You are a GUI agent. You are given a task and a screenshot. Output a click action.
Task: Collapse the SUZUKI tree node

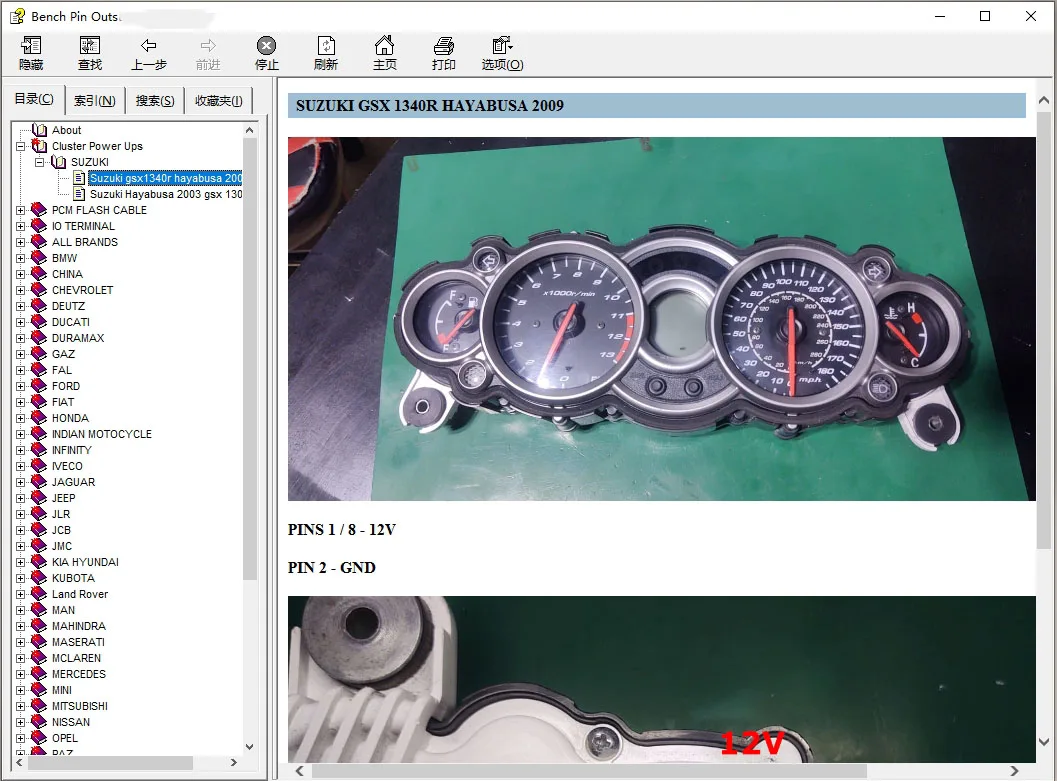click(39, 162)
